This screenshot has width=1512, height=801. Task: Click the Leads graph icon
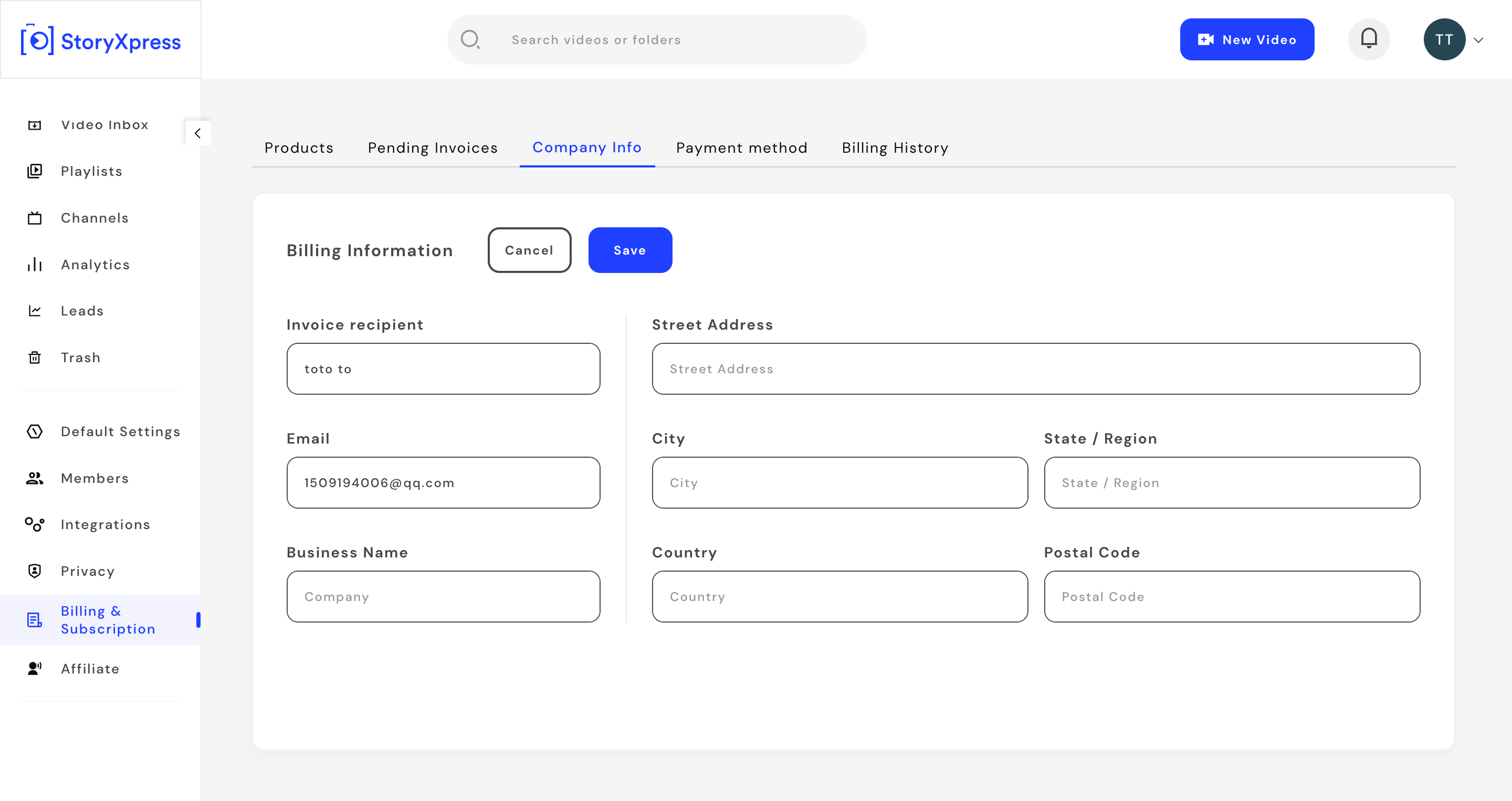pyautogui.click(x=35, y=311)
